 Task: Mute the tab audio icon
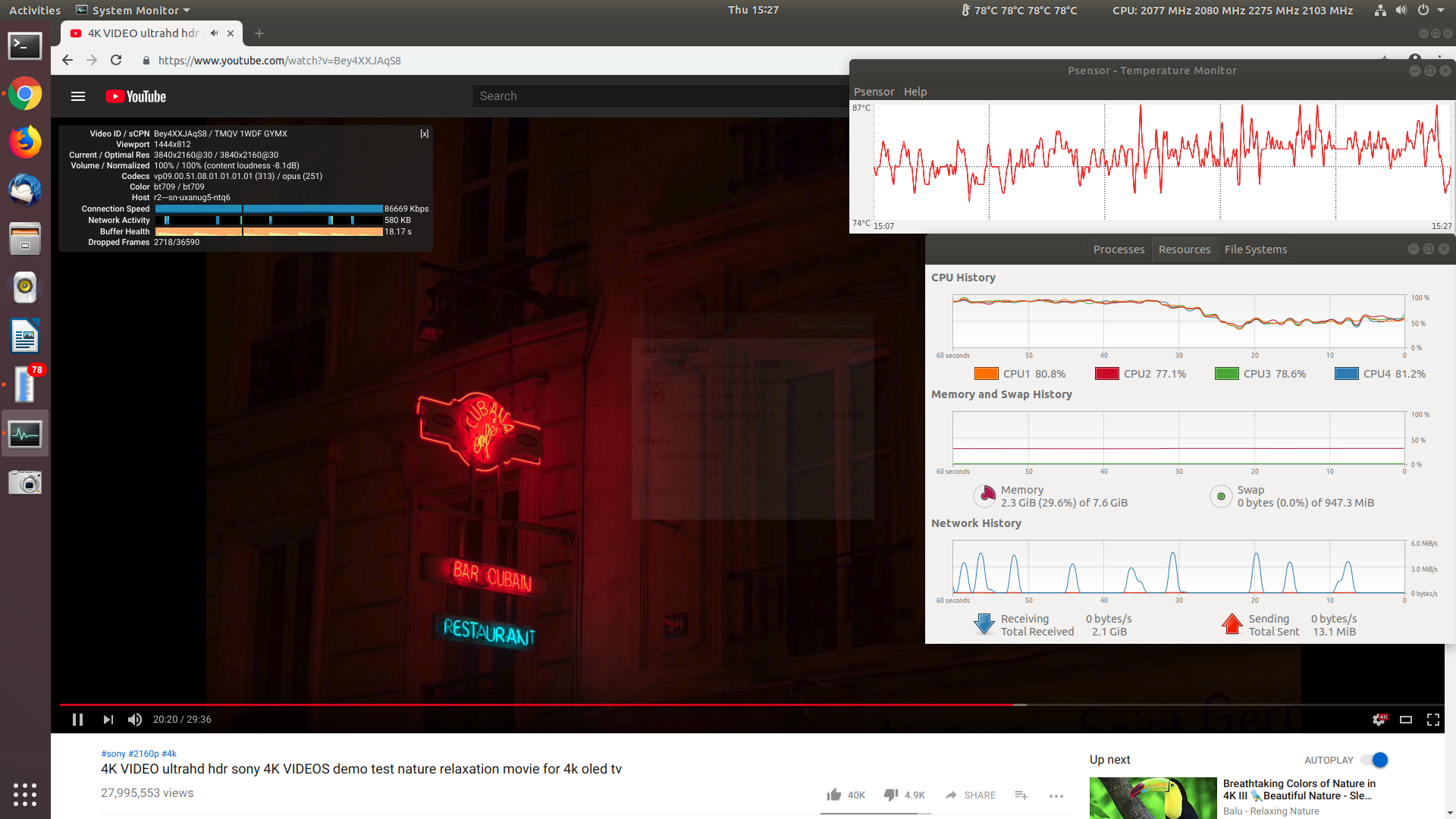215,33
